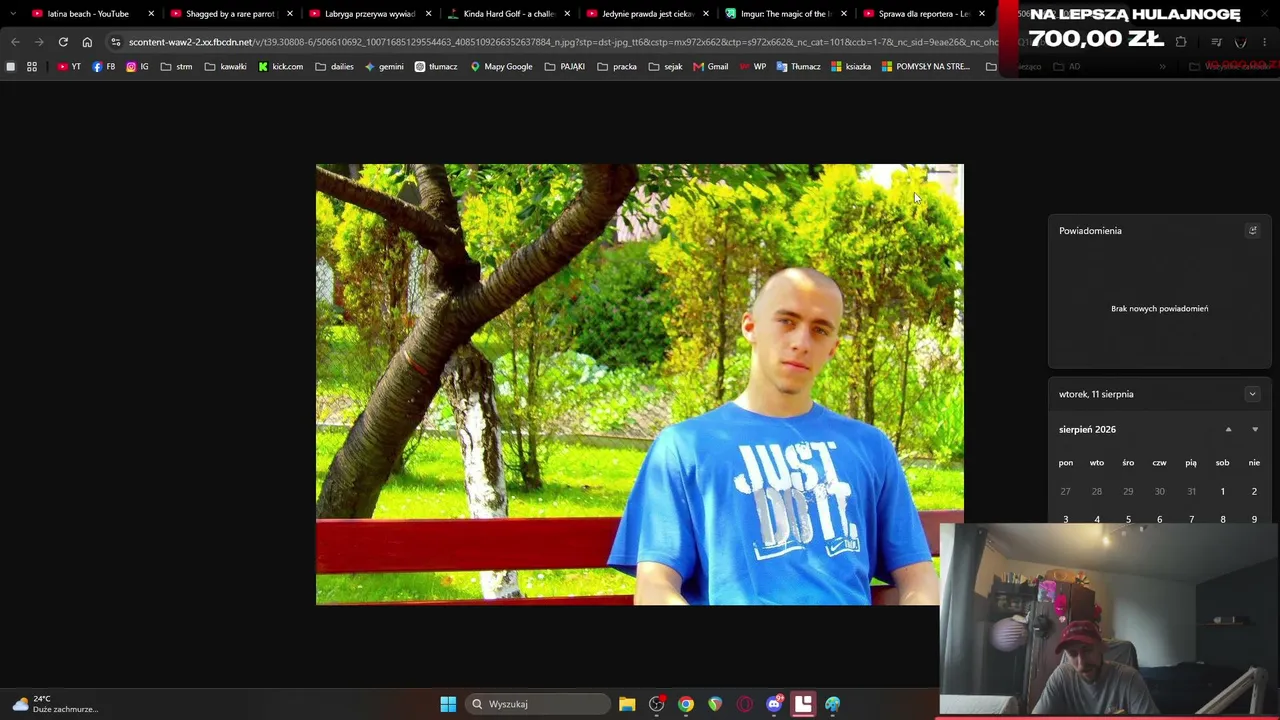Select sierpień 2026 month header in calendar
Screen dimensions: 1280x720
coord(1087,430)
